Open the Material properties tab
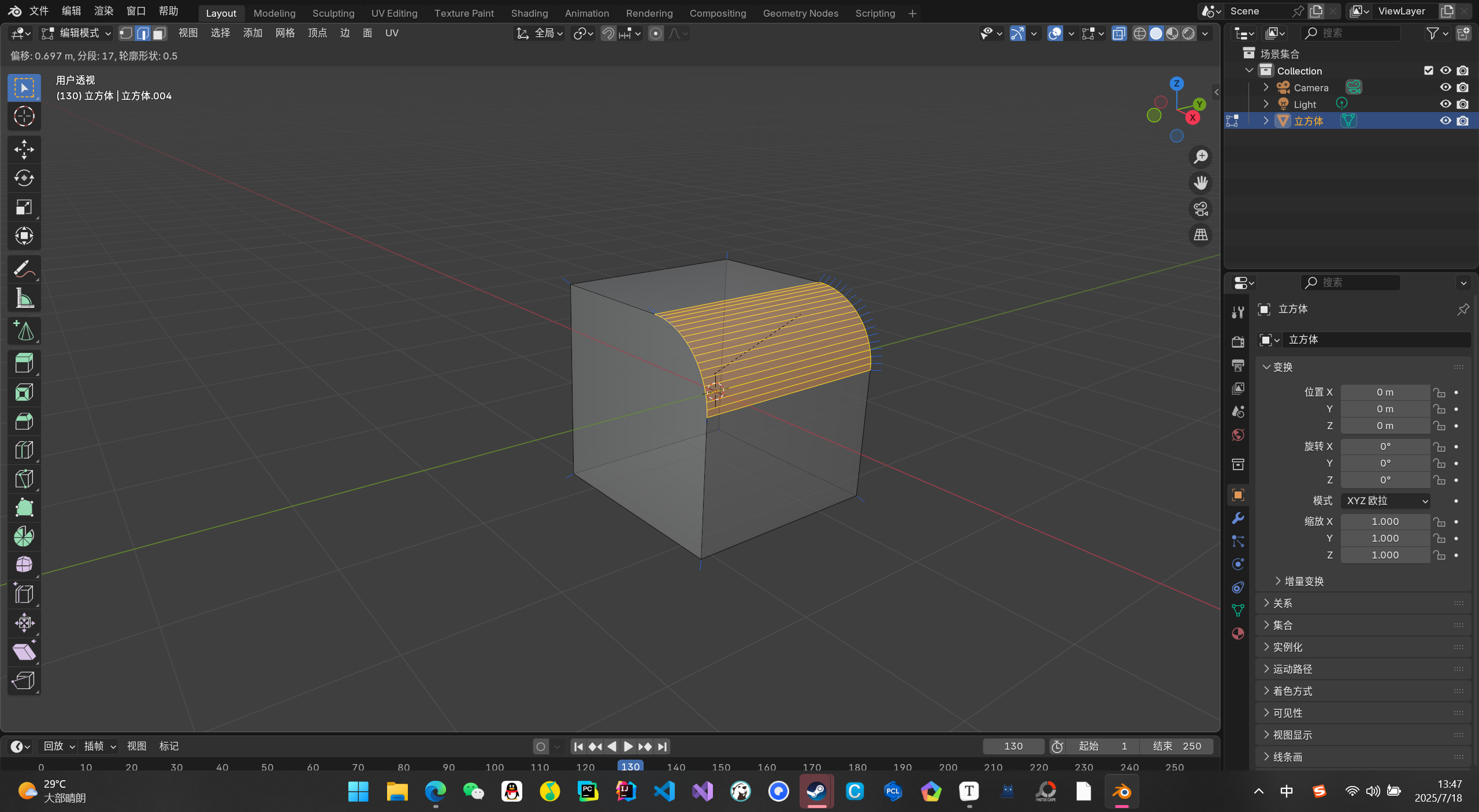Viewport: 1479px width, 812px height. click(1238, 634)
